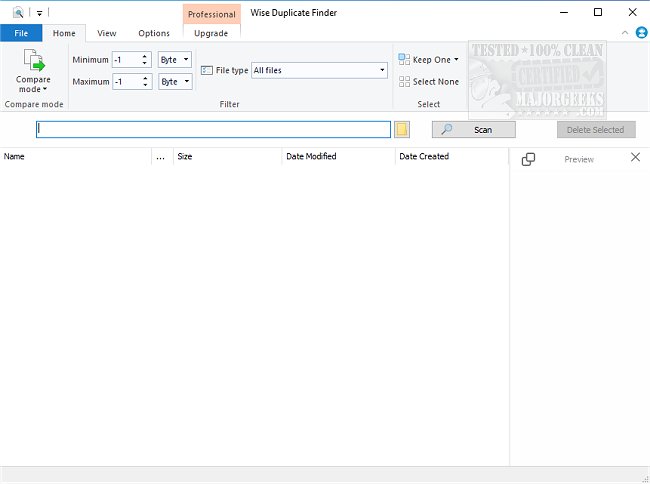650x484 pixels.
Task: Open the Options tab
Action: 154,33
